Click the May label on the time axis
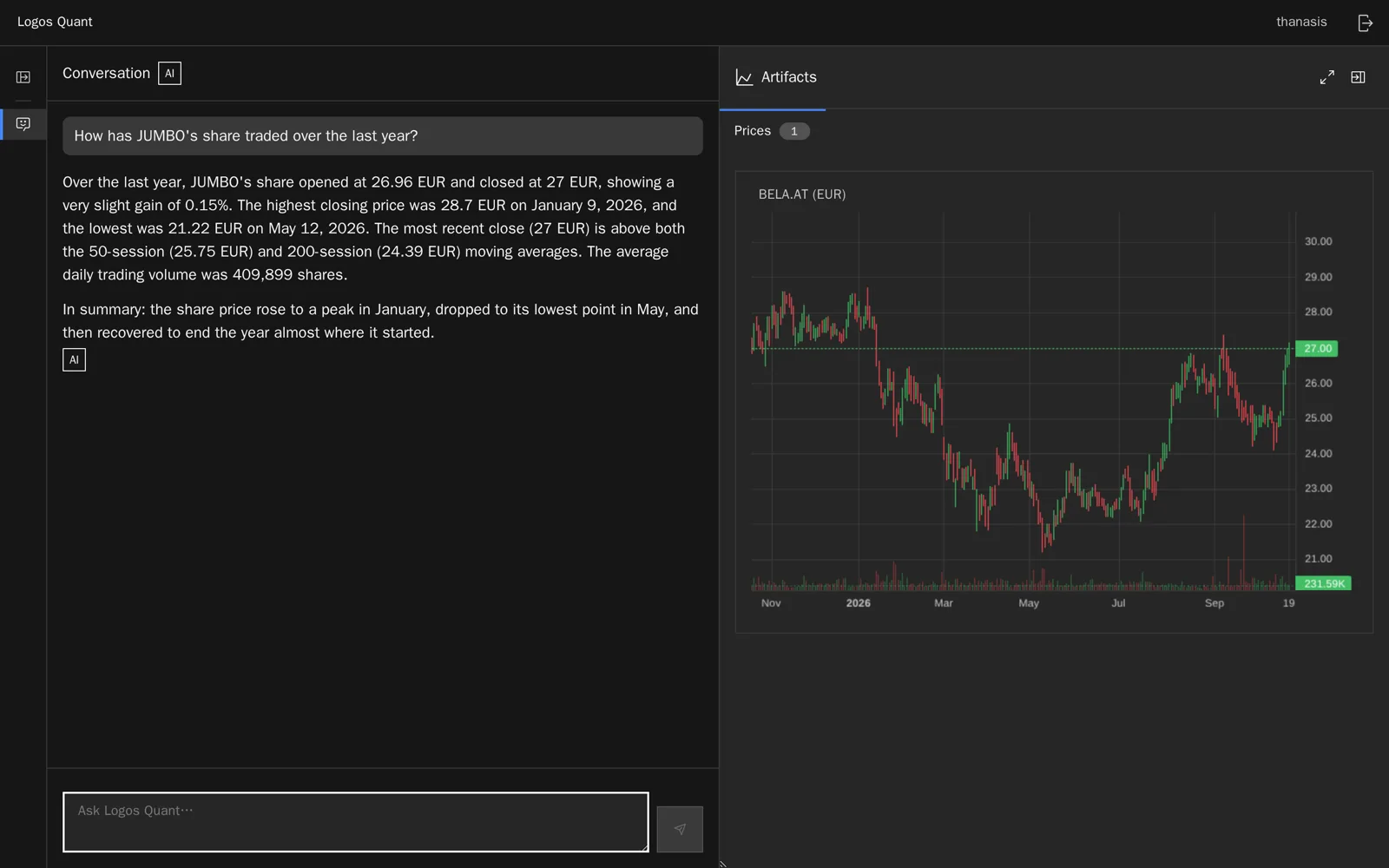 tap(1028, 603)
